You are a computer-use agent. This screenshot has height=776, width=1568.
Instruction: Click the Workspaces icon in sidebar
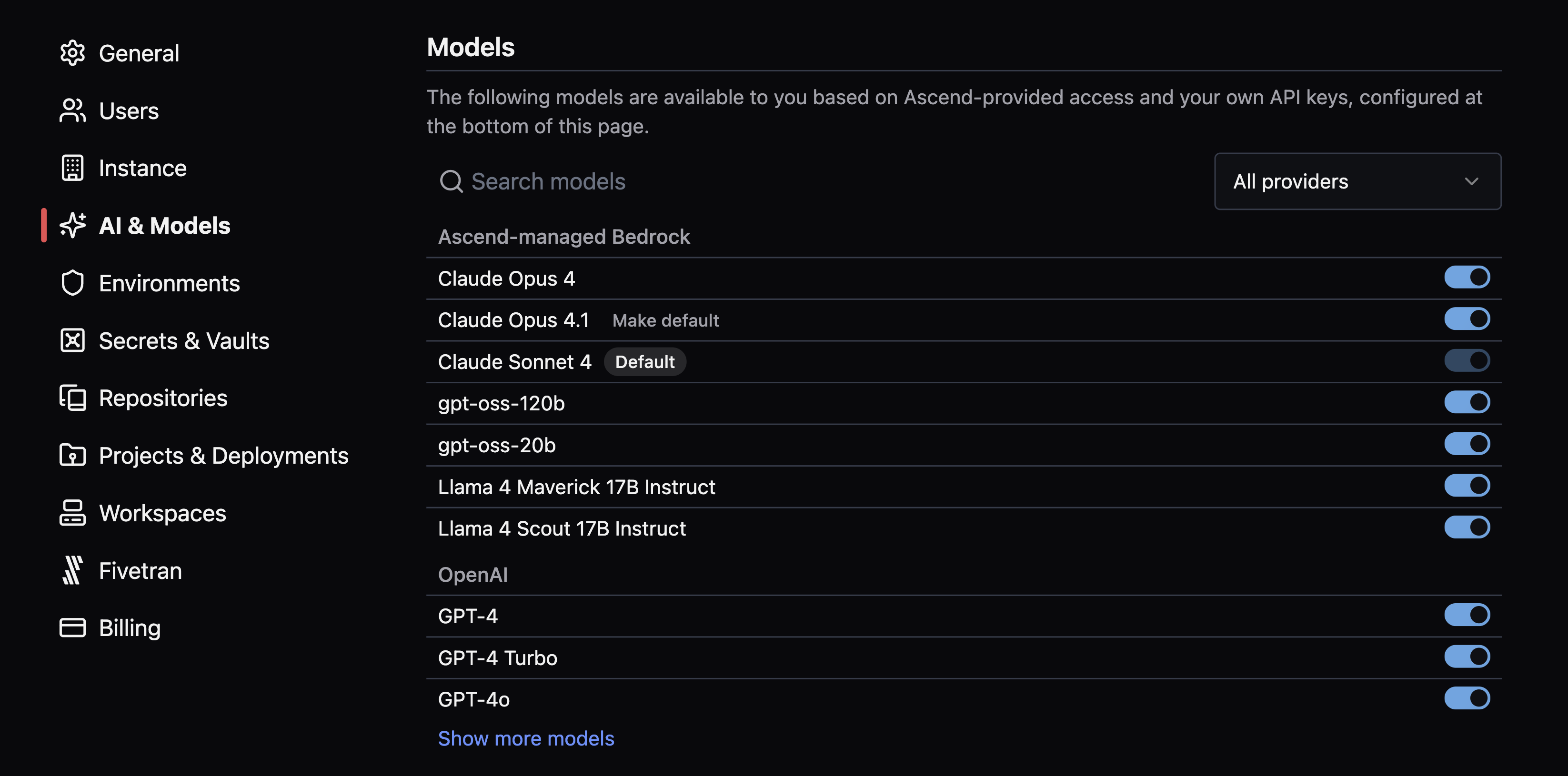click(72, 513)
